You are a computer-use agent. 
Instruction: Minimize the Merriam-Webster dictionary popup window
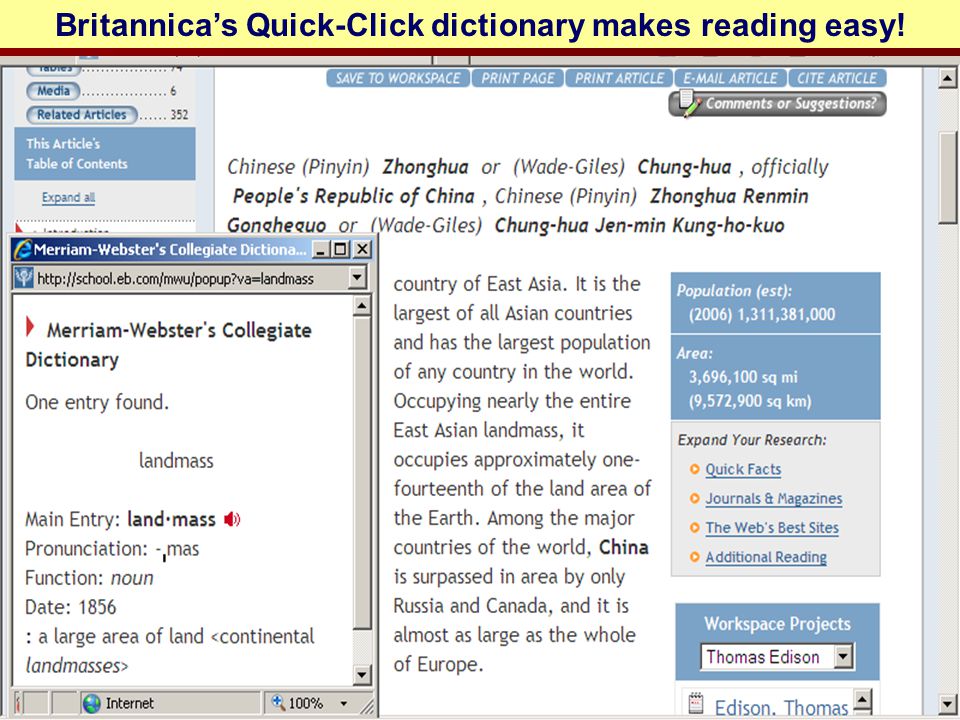321,249
